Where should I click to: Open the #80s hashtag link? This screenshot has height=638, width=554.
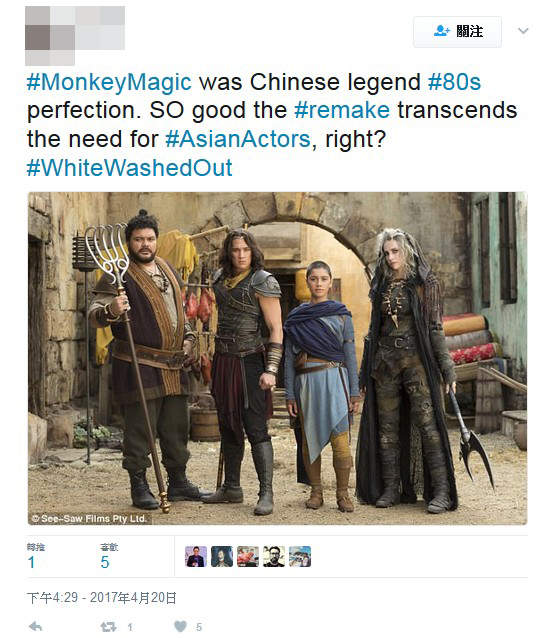tap(454, 82)
